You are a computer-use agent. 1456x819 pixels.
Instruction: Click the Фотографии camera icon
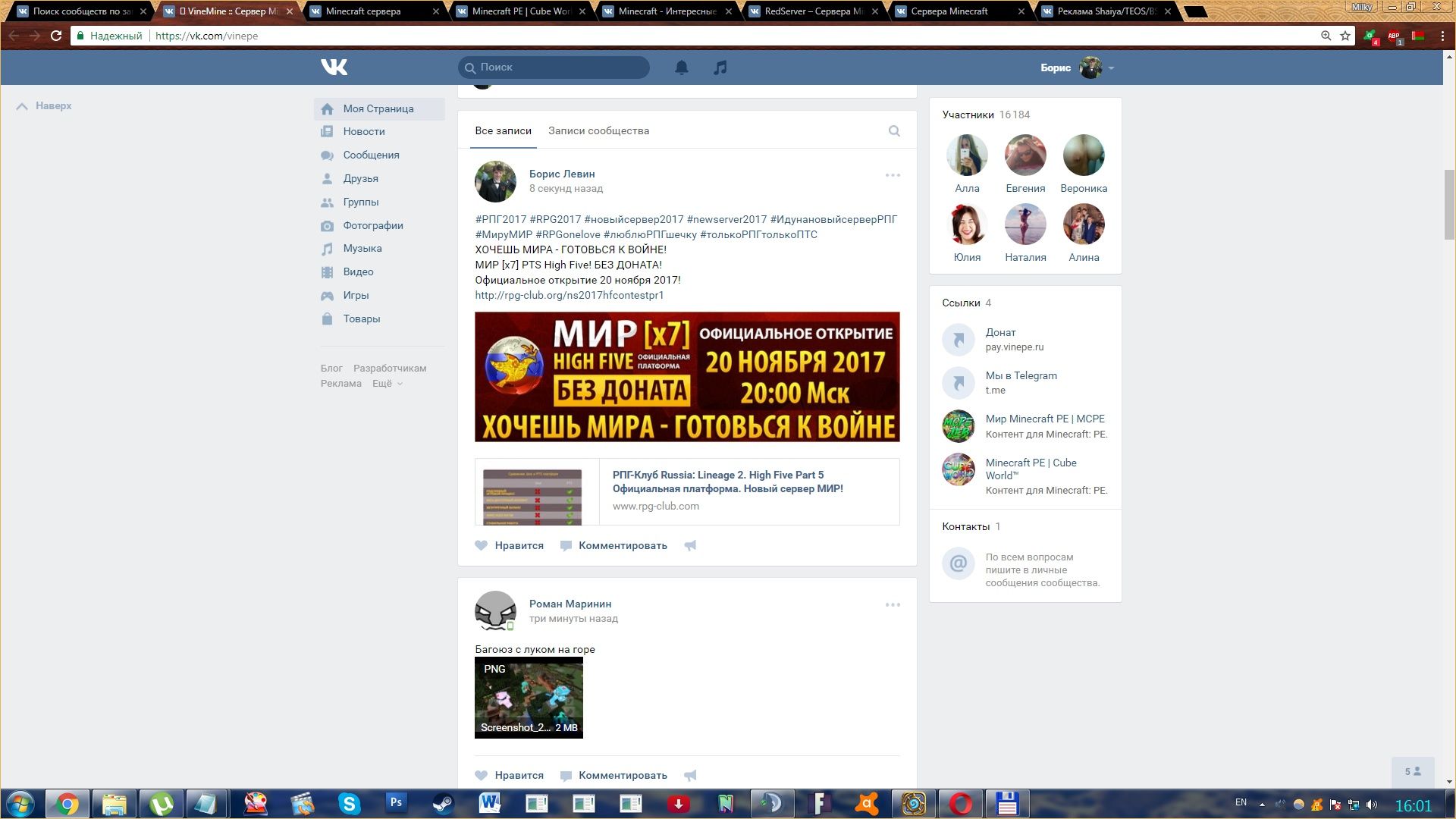pyautogui.click(x=327, y=226)
